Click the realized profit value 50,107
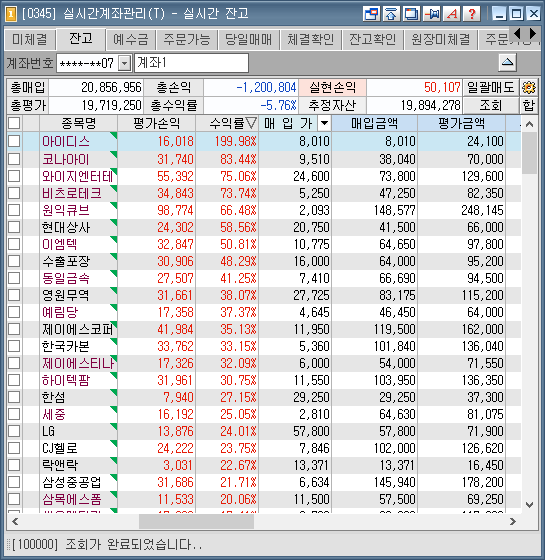 click(442, 88)
